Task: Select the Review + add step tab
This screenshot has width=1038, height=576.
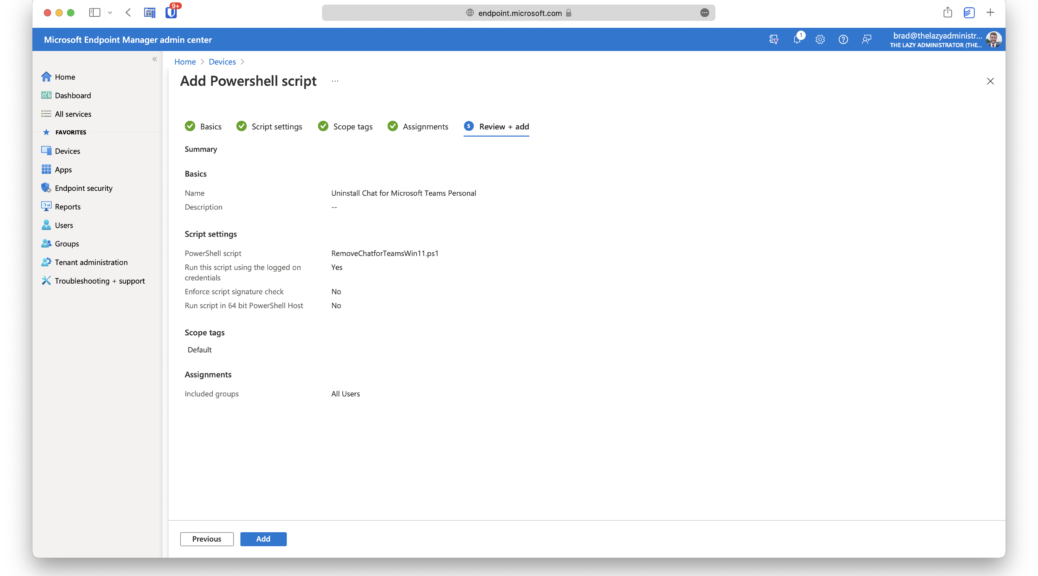Action: point(496,126)
